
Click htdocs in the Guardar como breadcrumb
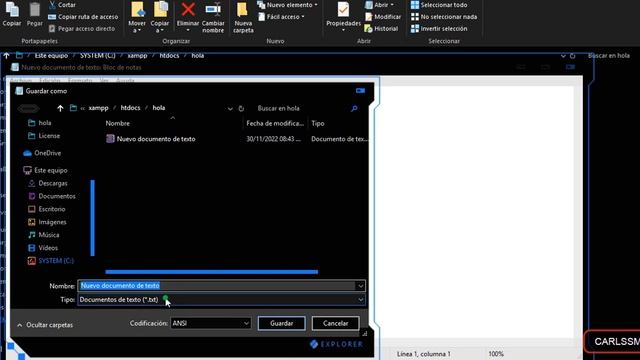(131, 108)
